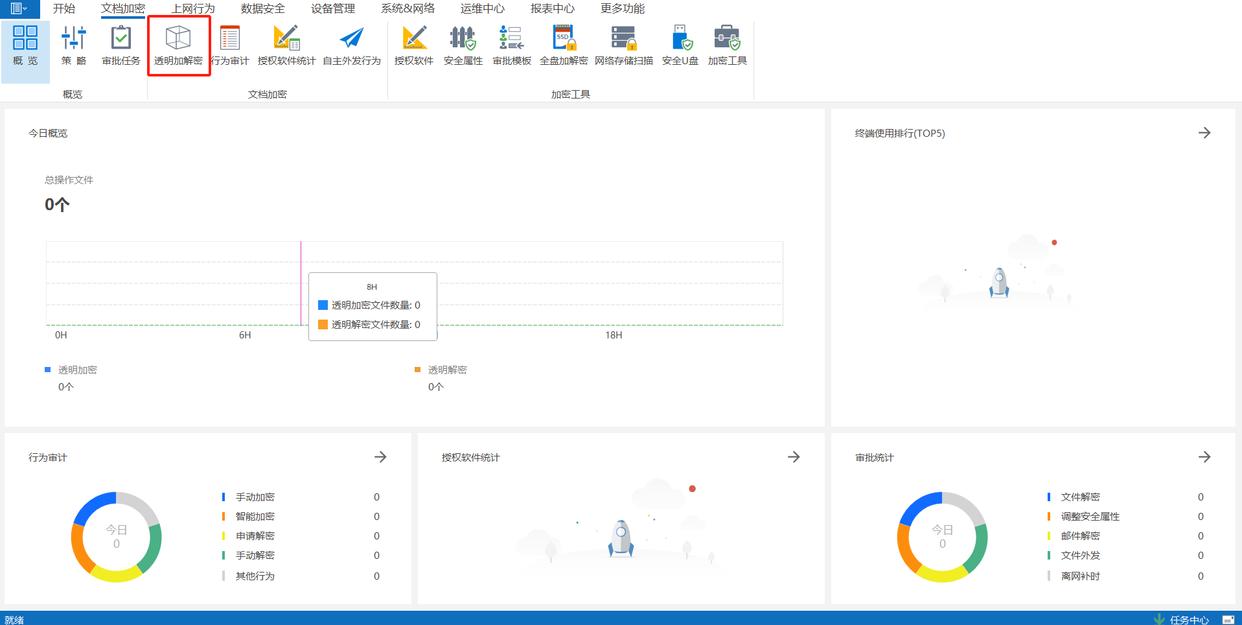Screen dimensions: 1242x625
Task: Select the 概览 overview button
Action: tap(25, 45)
